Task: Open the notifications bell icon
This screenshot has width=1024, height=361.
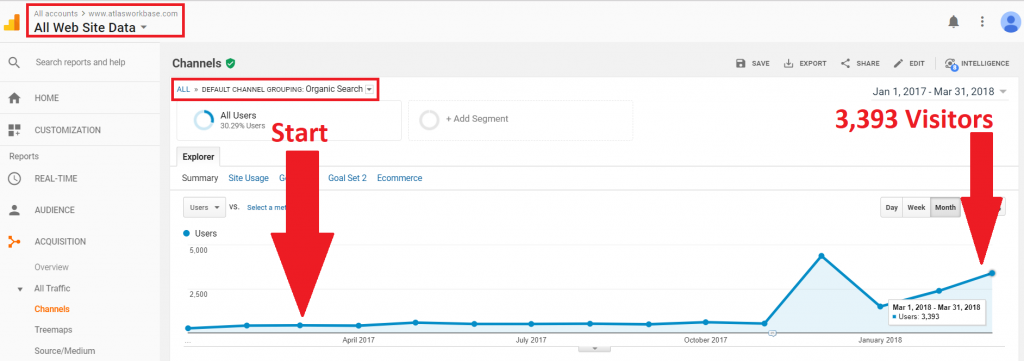Action: pyautogui.click(x=953, y=22)
